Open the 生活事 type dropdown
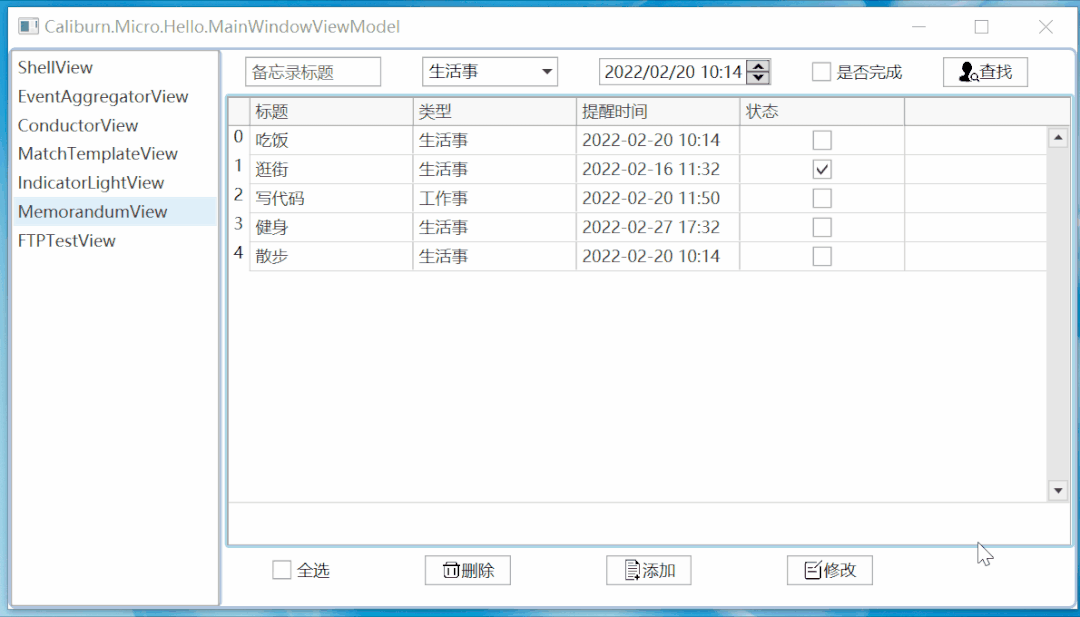This screenshot has height=617, width=1080. click(x=490, y=72)
